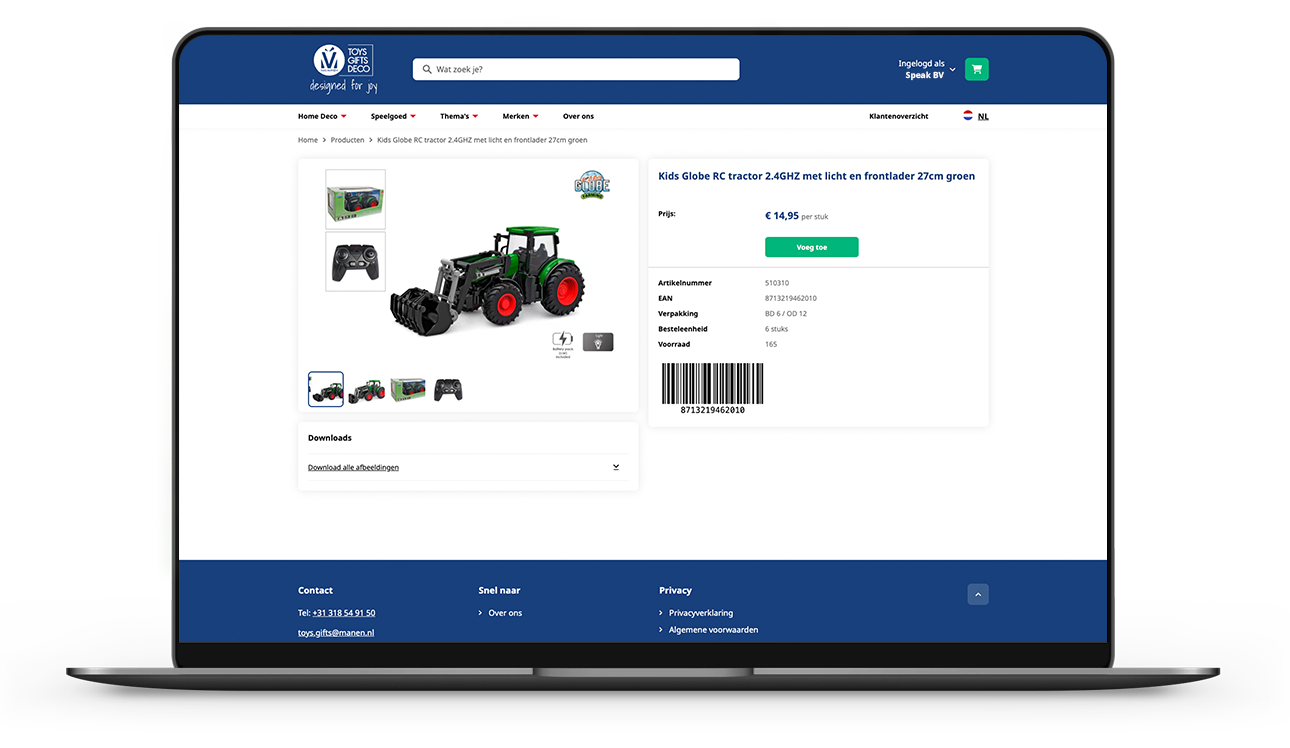
Task: Click the scroll-to-top arrow button
Action: [978, 594]
